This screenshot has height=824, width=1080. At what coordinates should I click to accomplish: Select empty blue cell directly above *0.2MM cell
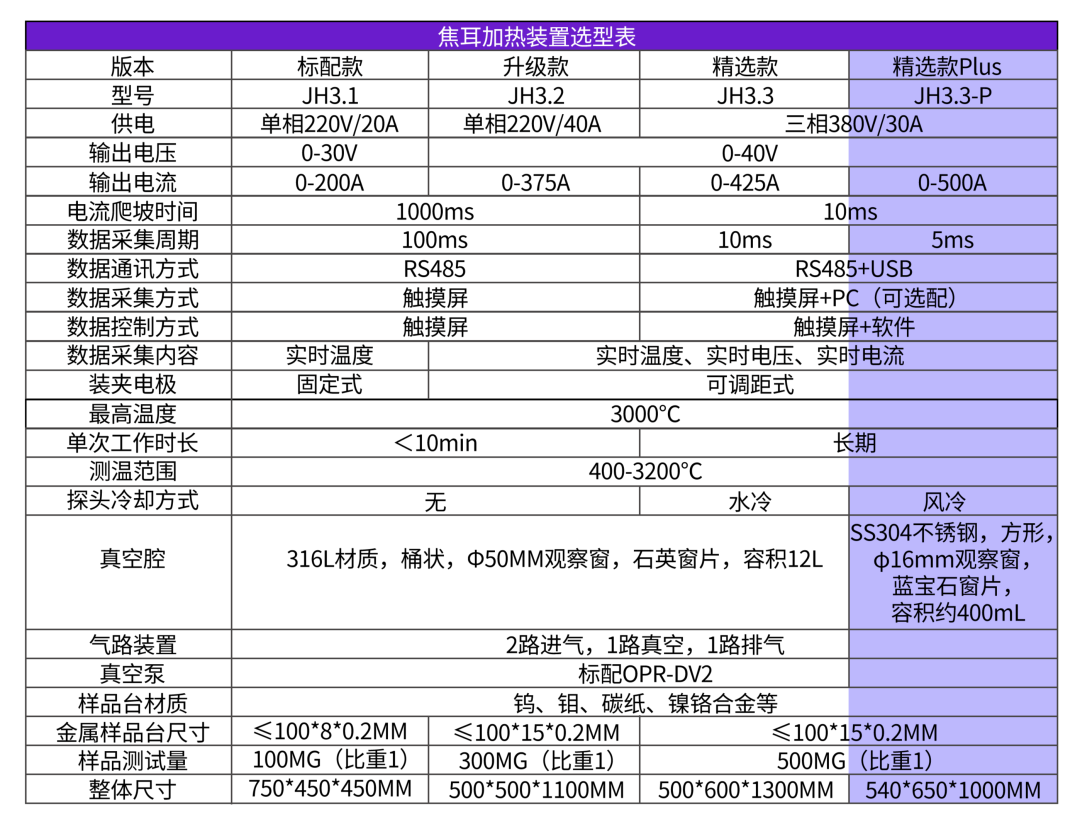[x=952, y=703]
